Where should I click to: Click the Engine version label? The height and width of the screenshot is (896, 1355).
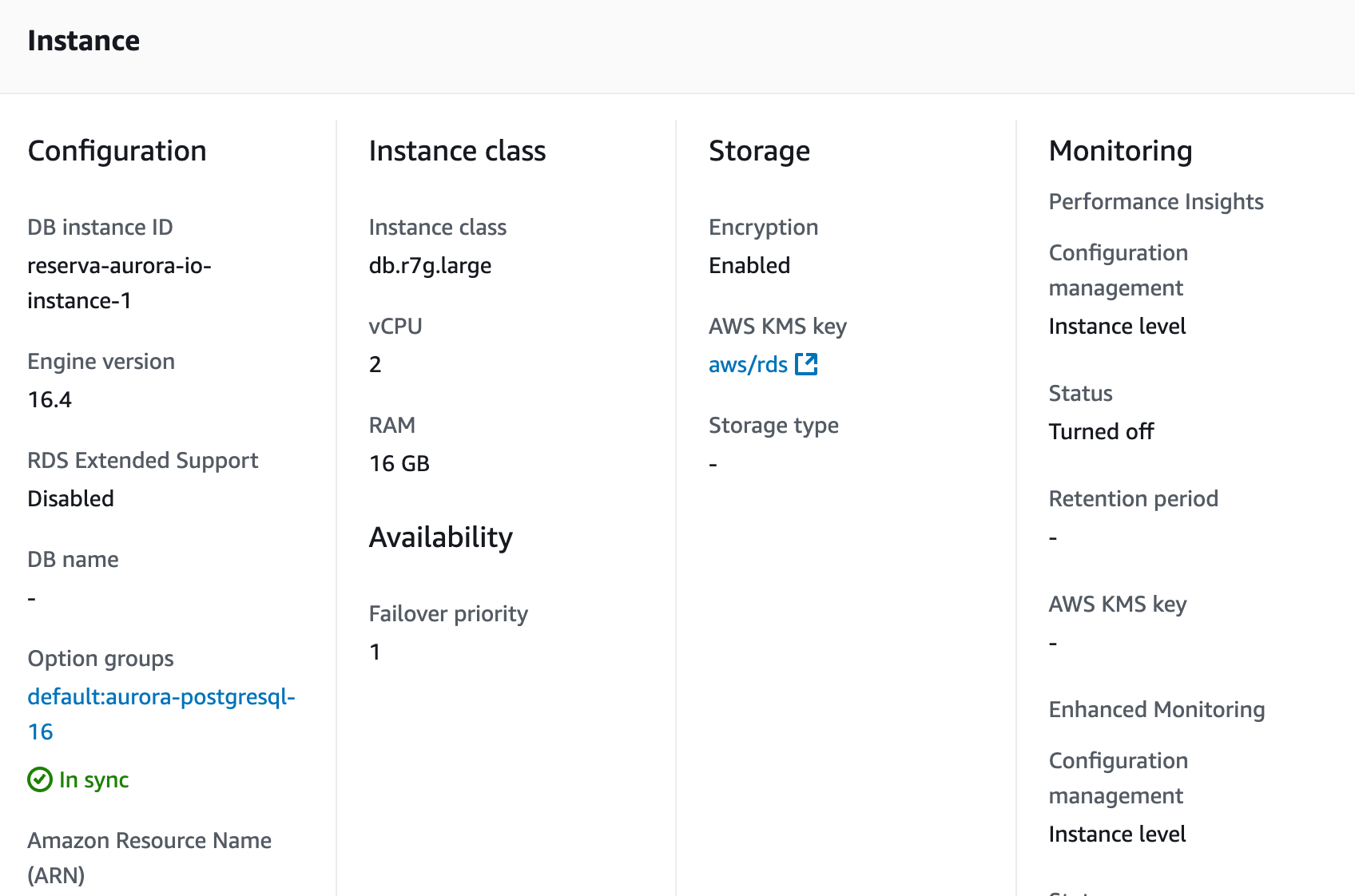(x=101, y=362)
